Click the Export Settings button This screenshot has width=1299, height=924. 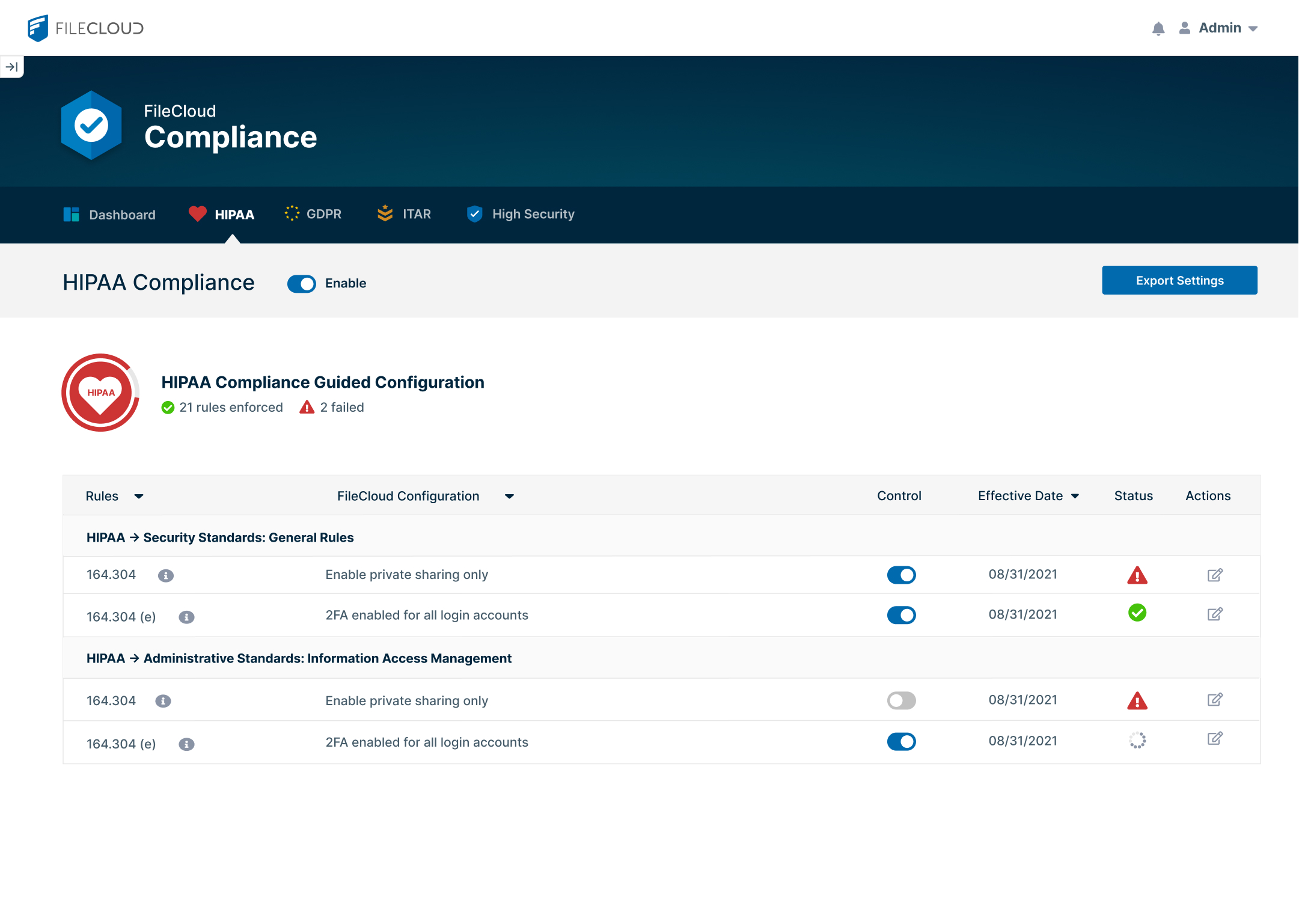[x=1179, y=280]
